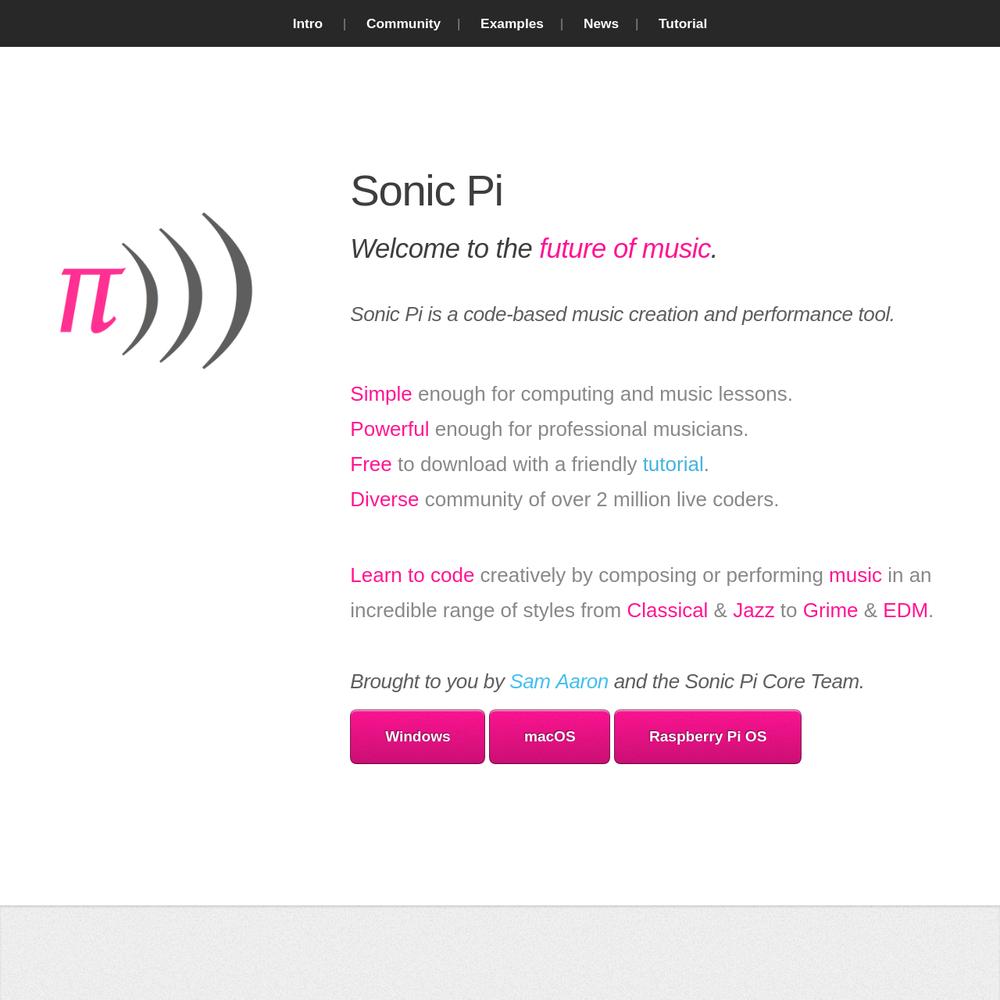Click the Windows download button
Image resolution: width=1000 pixels, height=1000 pixels.
tap(417, 737)
